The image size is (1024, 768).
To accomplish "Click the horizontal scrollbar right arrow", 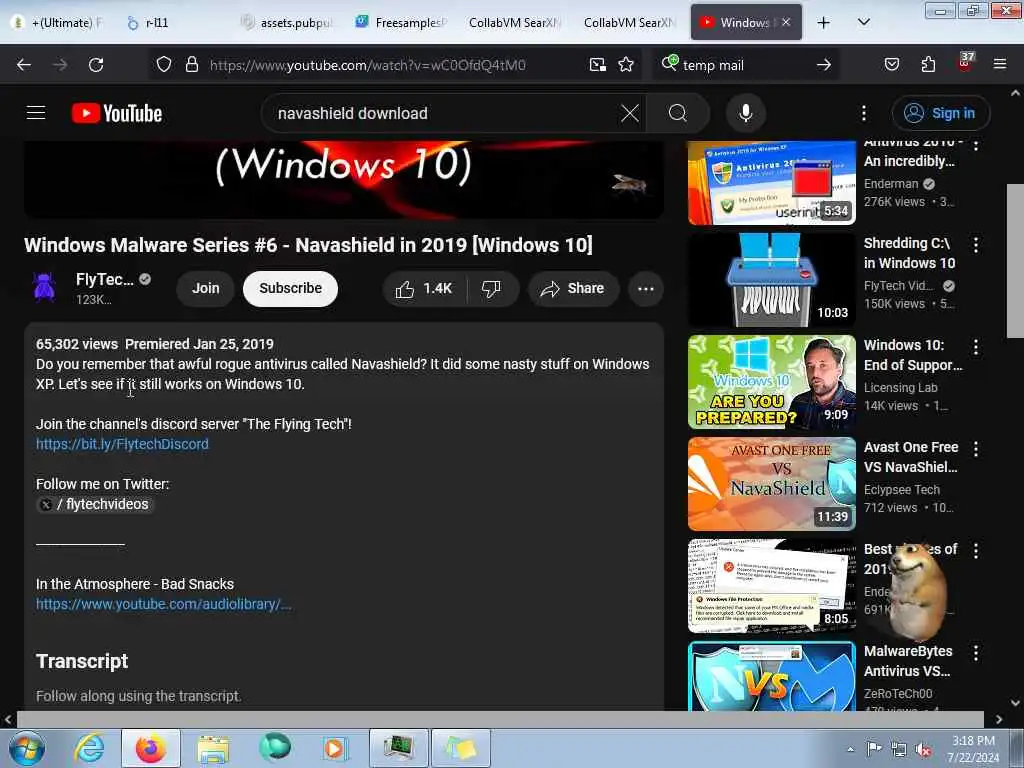I will (x=999, y=719).
